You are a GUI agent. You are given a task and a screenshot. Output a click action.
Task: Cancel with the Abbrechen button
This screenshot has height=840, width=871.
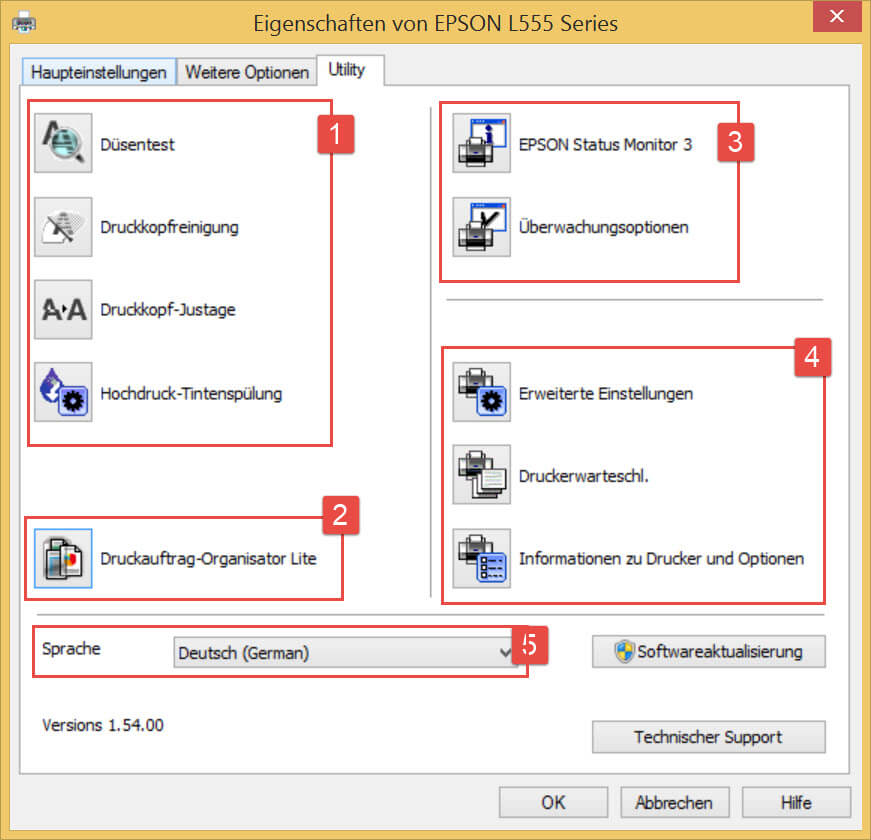(674, 802)
